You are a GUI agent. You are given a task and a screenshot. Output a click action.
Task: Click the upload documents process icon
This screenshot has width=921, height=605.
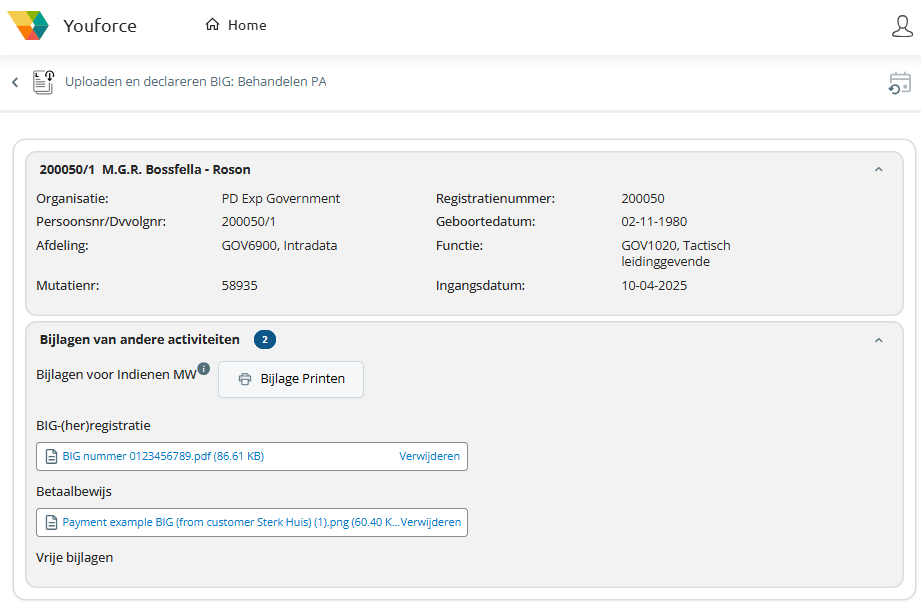[43, 82]
